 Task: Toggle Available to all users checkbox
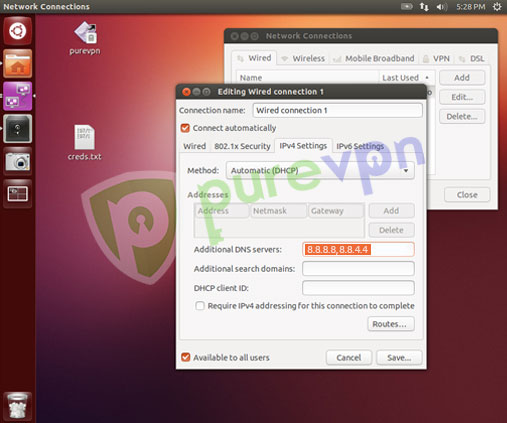[186, 357]
